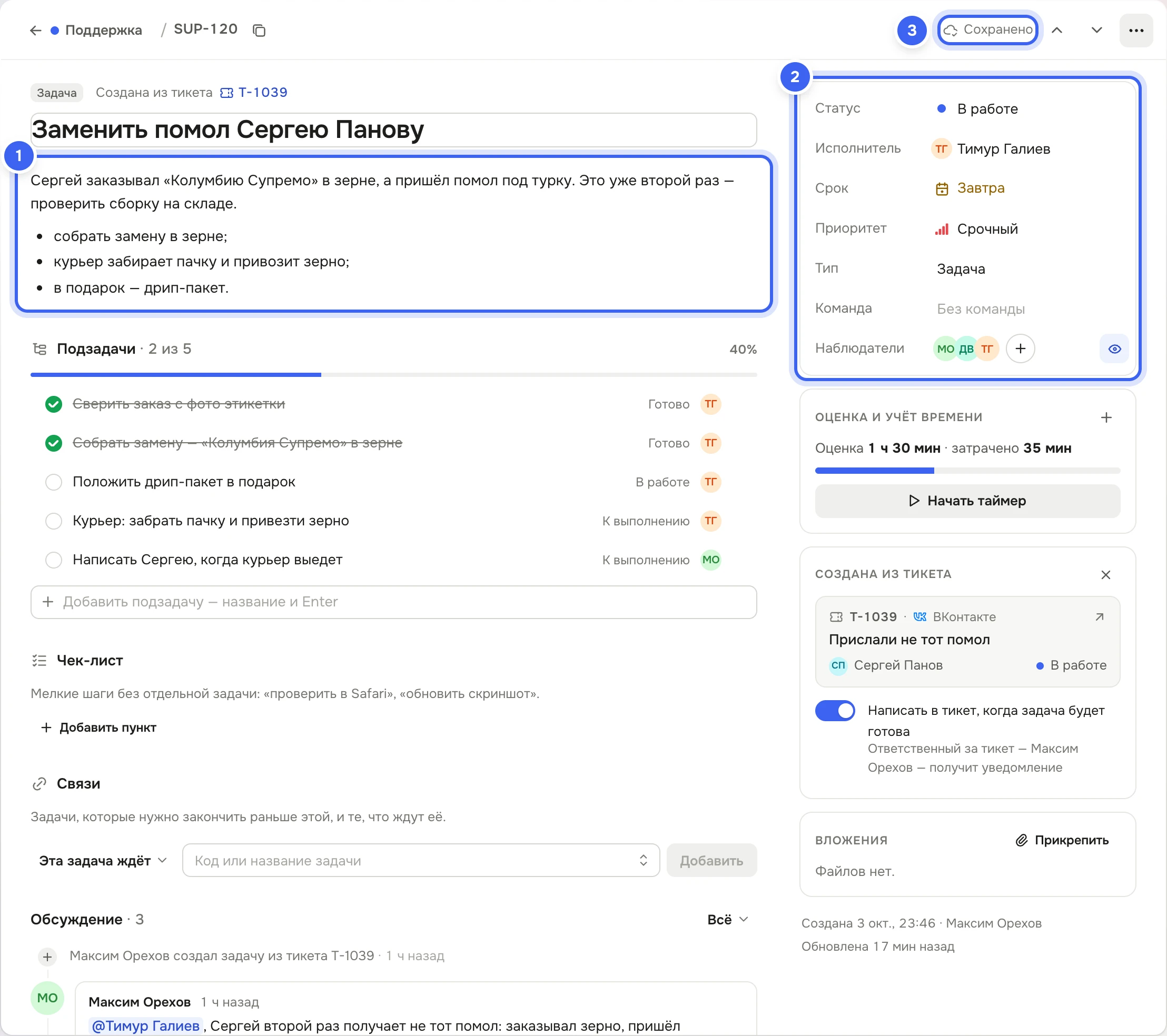Focus the 'Добавить подзадачу' input field

(x=393, y=602)
